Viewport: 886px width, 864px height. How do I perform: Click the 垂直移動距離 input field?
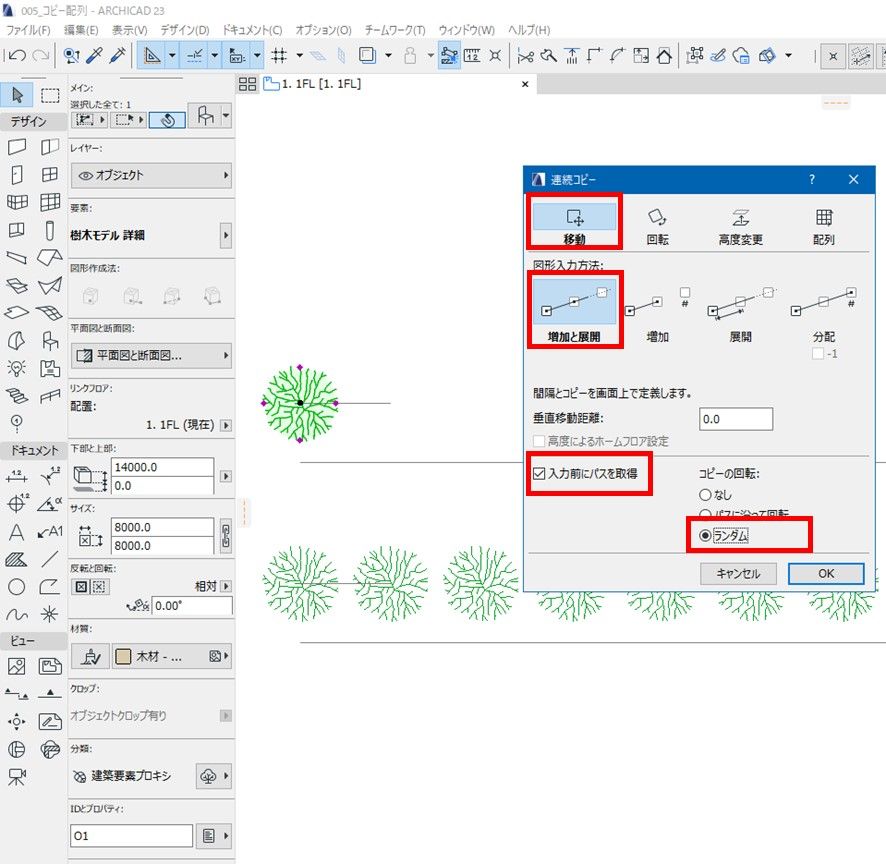735,419
